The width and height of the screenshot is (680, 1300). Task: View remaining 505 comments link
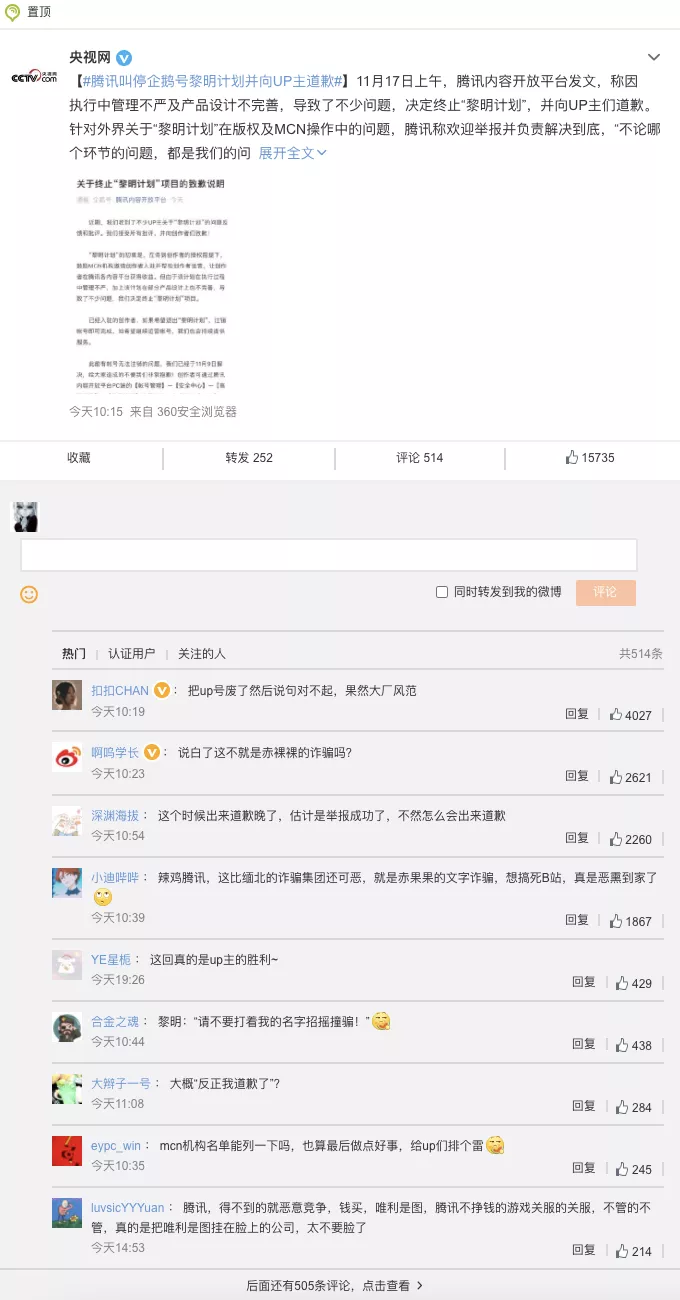335,1285
